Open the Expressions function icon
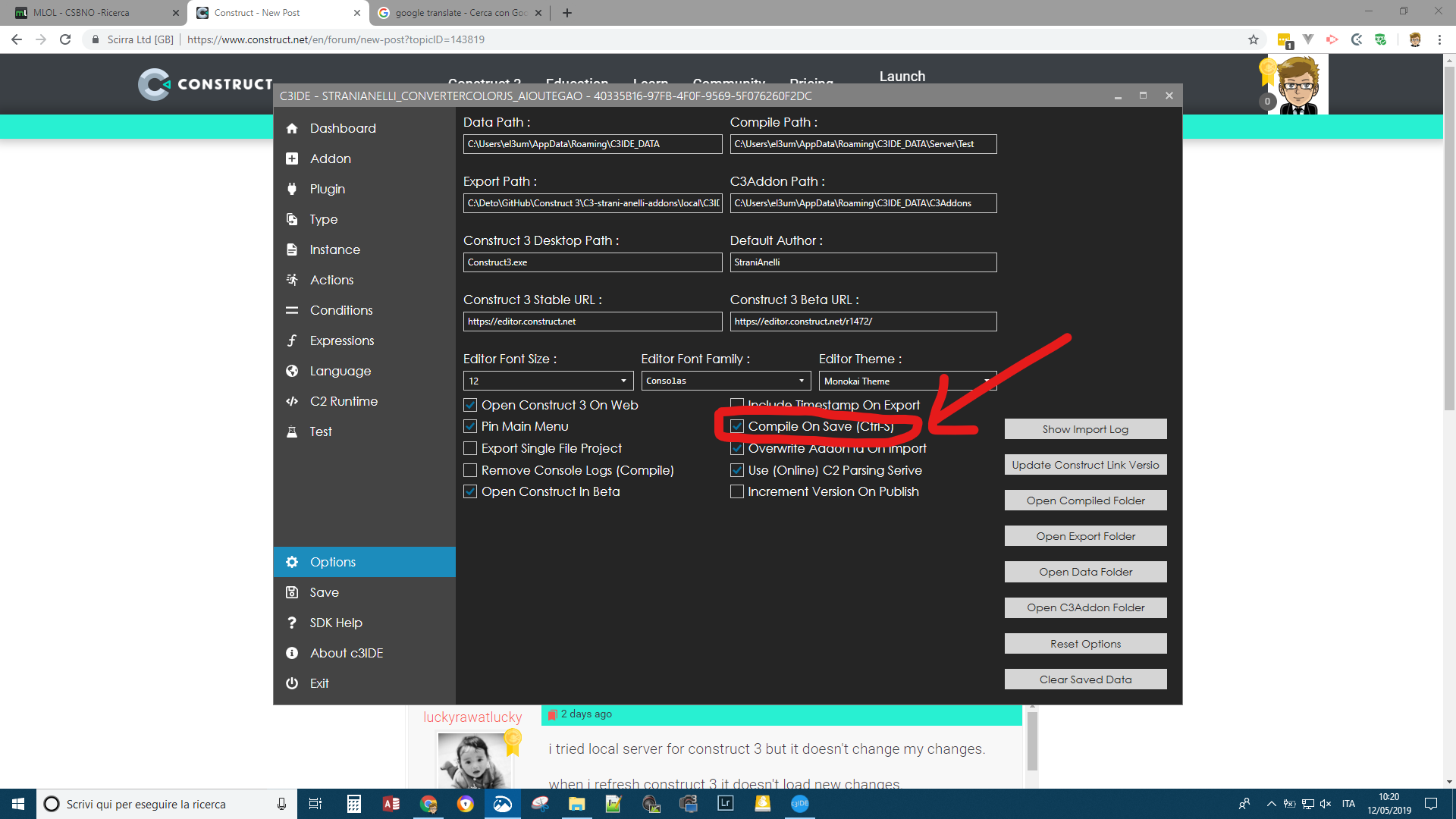Screen dimensions: 1456x819 pos(292,341)
